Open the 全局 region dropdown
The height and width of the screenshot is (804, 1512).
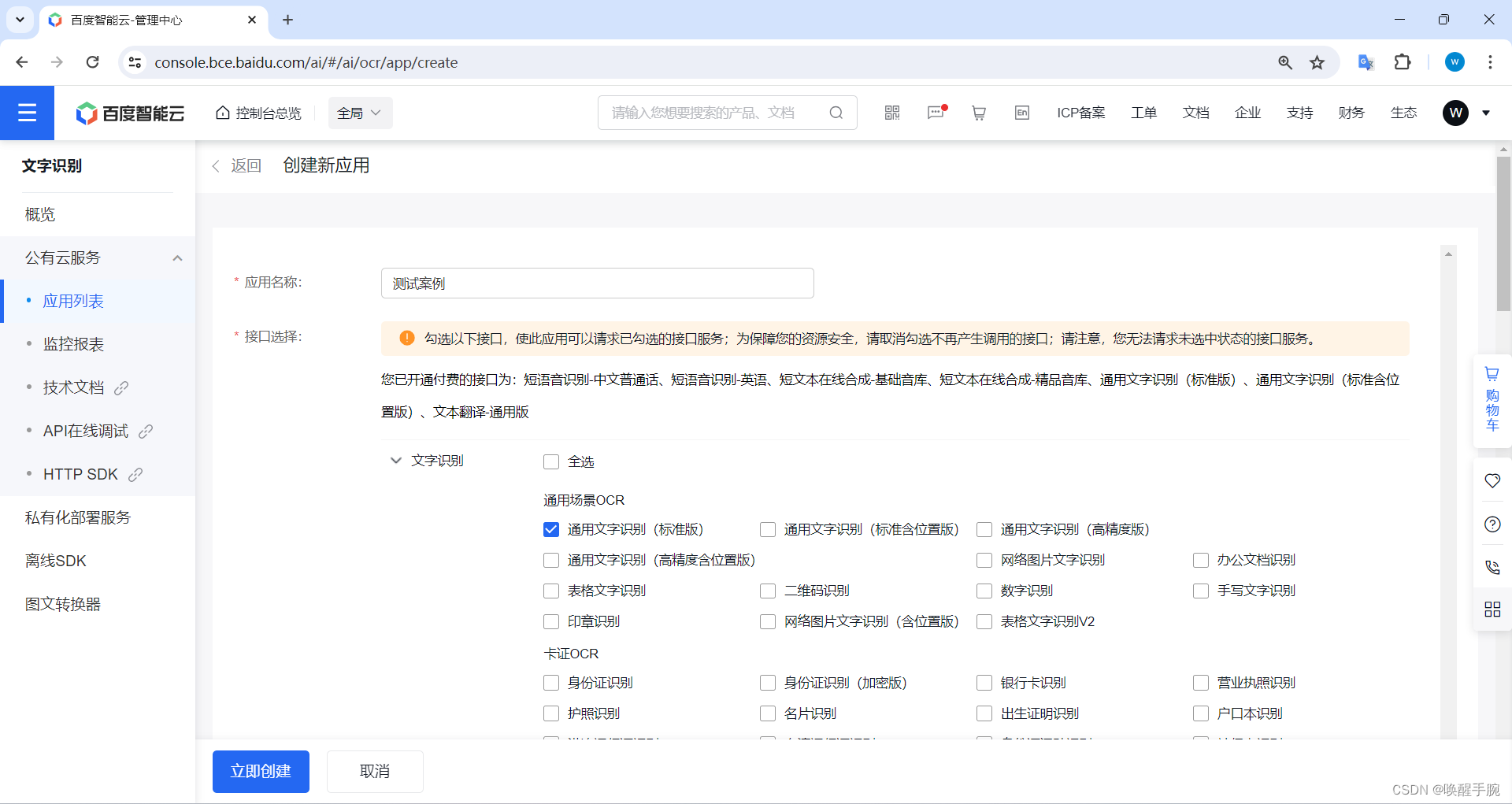coord(359,113)
